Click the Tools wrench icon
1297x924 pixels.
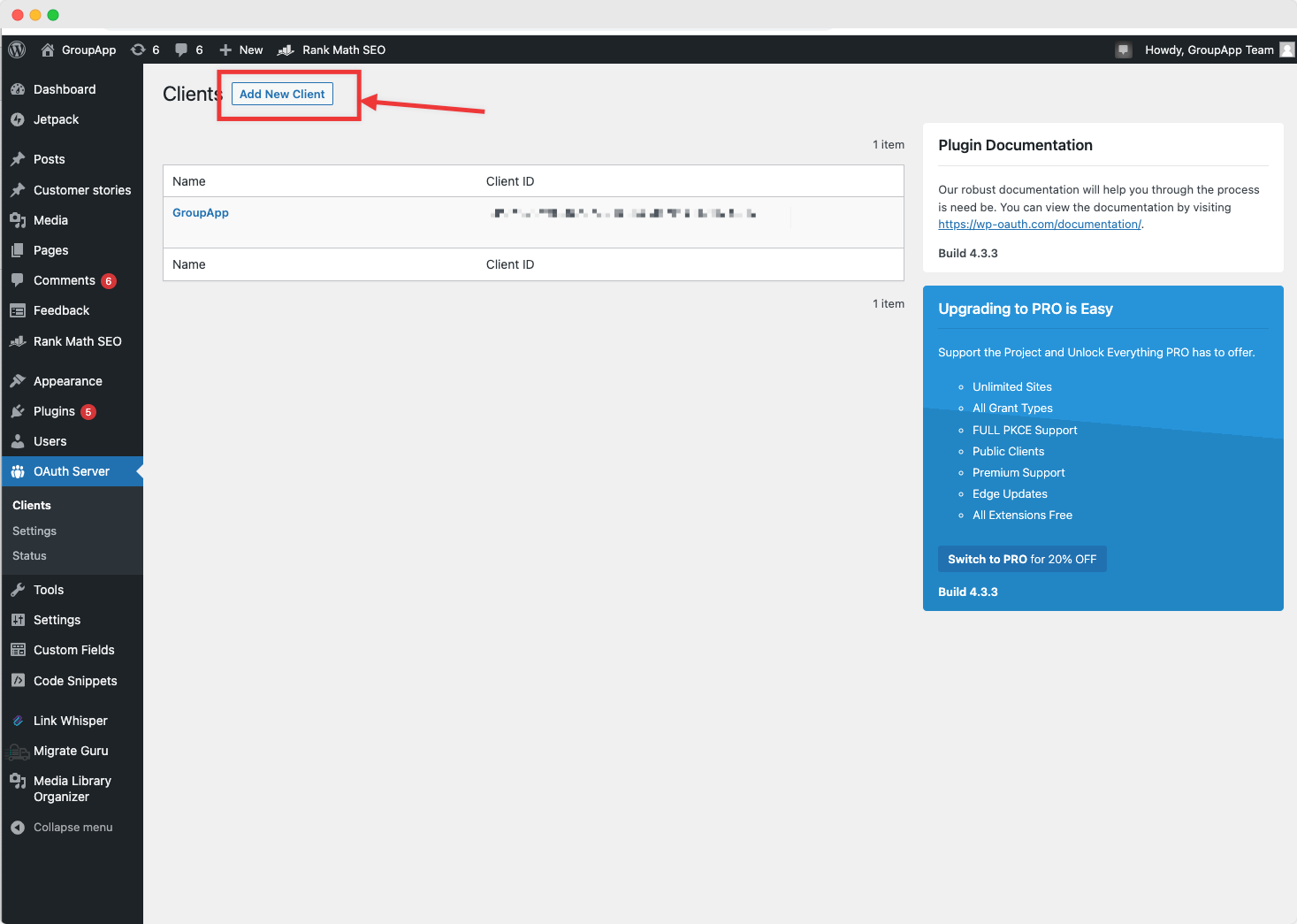coord(18,590)
